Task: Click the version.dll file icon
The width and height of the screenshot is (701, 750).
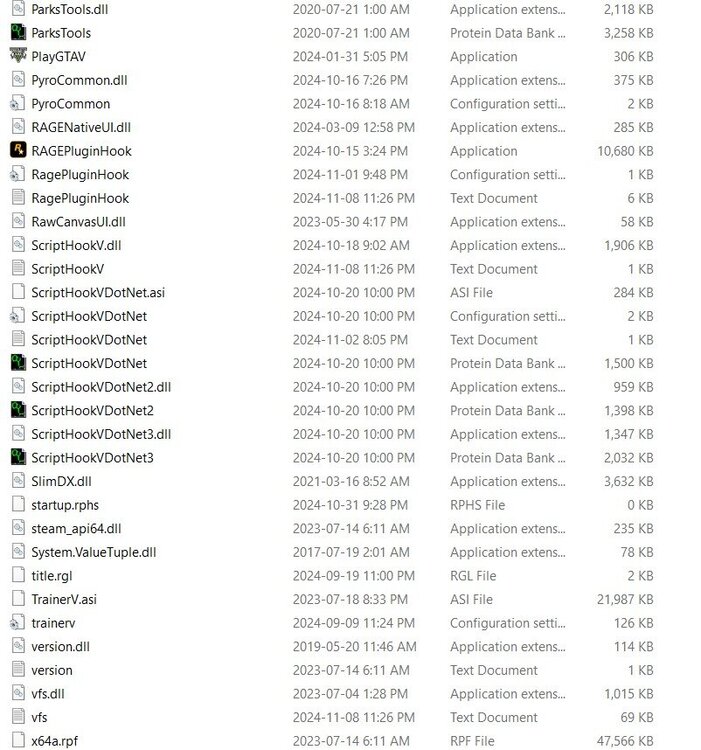Action: [18, 646]
